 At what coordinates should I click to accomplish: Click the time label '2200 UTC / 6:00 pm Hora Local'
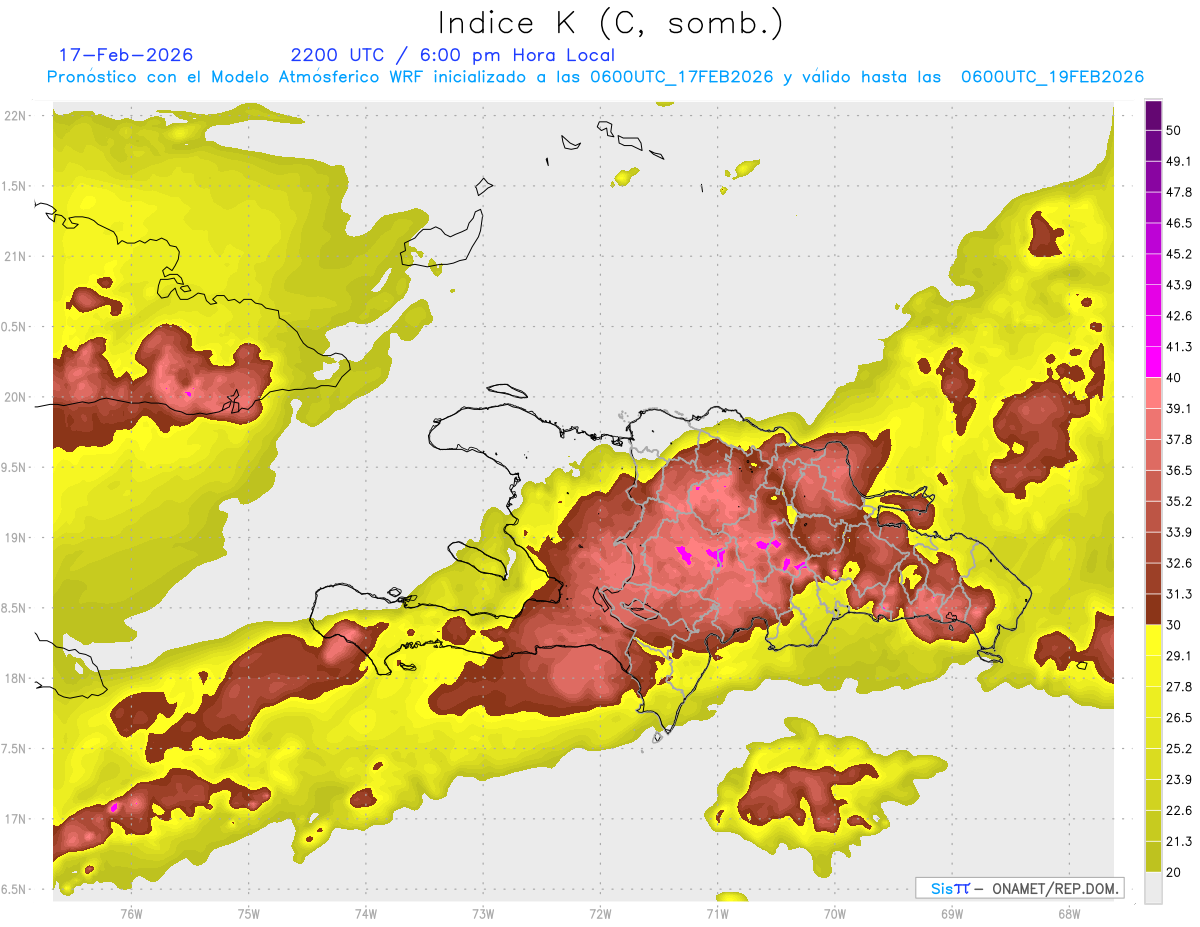pyautogui.click(x=453, y=55)
